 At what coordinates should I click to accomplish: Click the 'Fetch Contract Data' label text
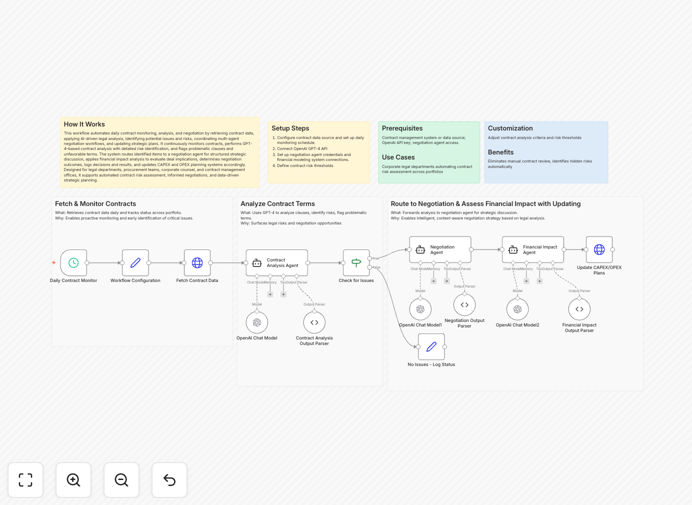(x=197, y=280)
